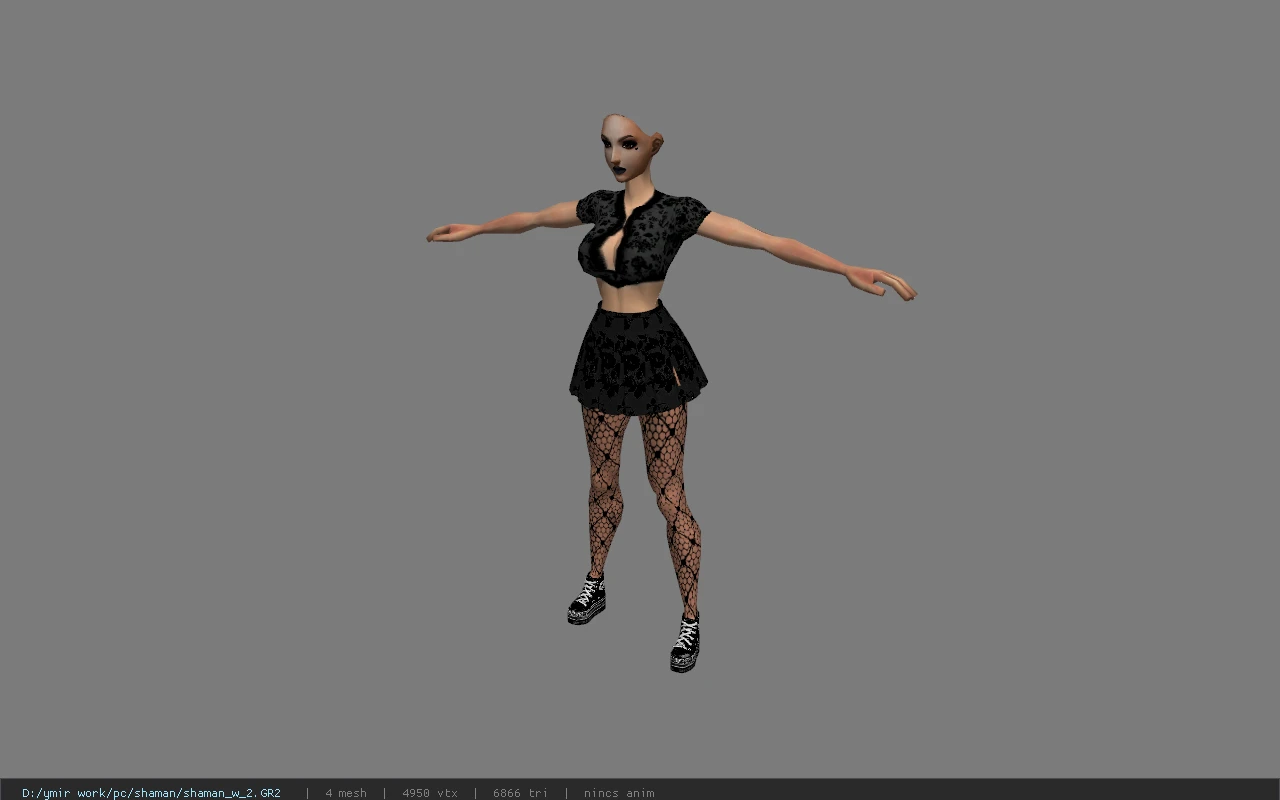Click the '6866 tri' status entry
The height and width of the screenshot is (800, 1280).
pyautogui.click(x=520, y=793)
